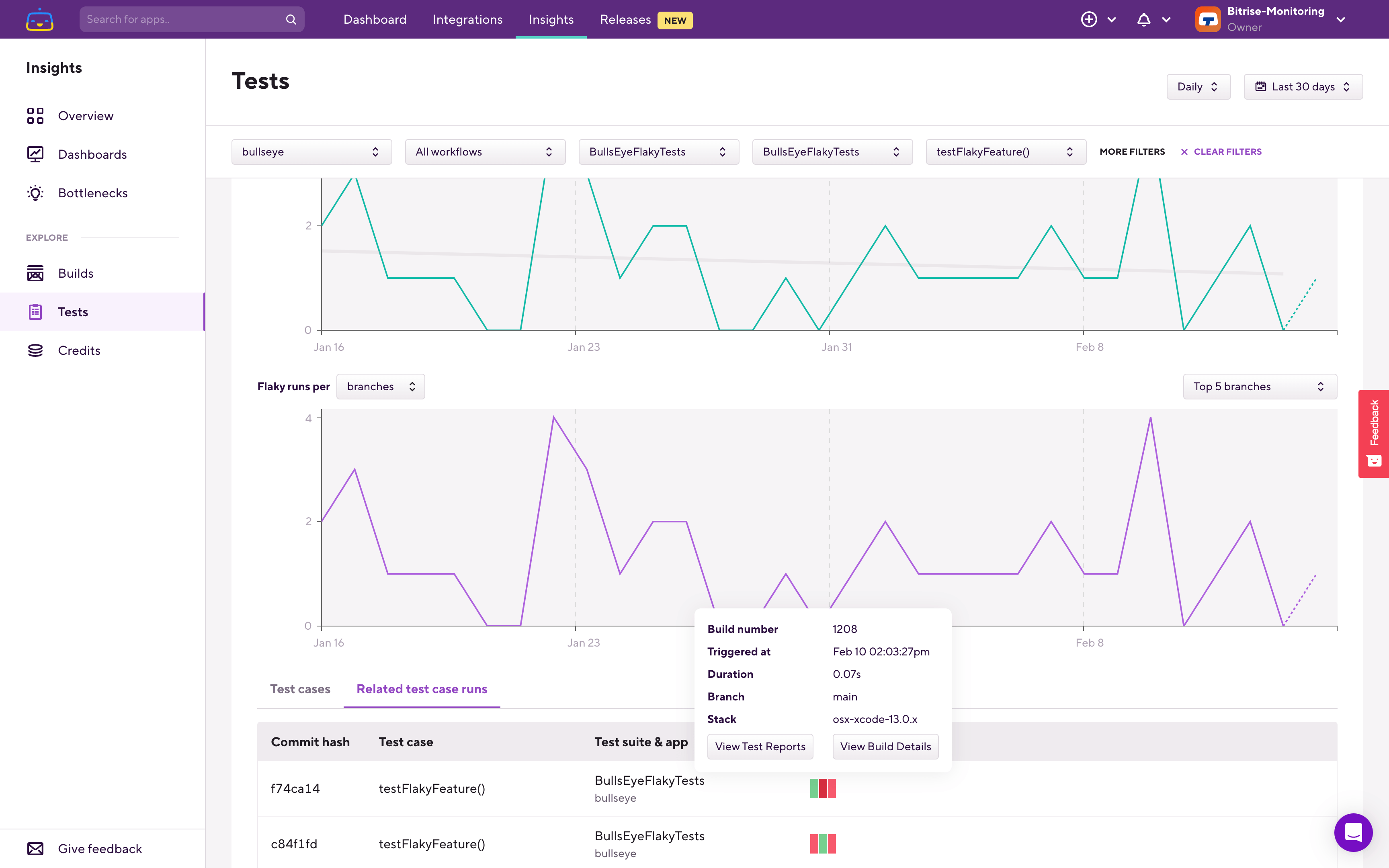Open the chat support bubble icon
Viewport: 1389px width, 868px height.
(1353, 832)
